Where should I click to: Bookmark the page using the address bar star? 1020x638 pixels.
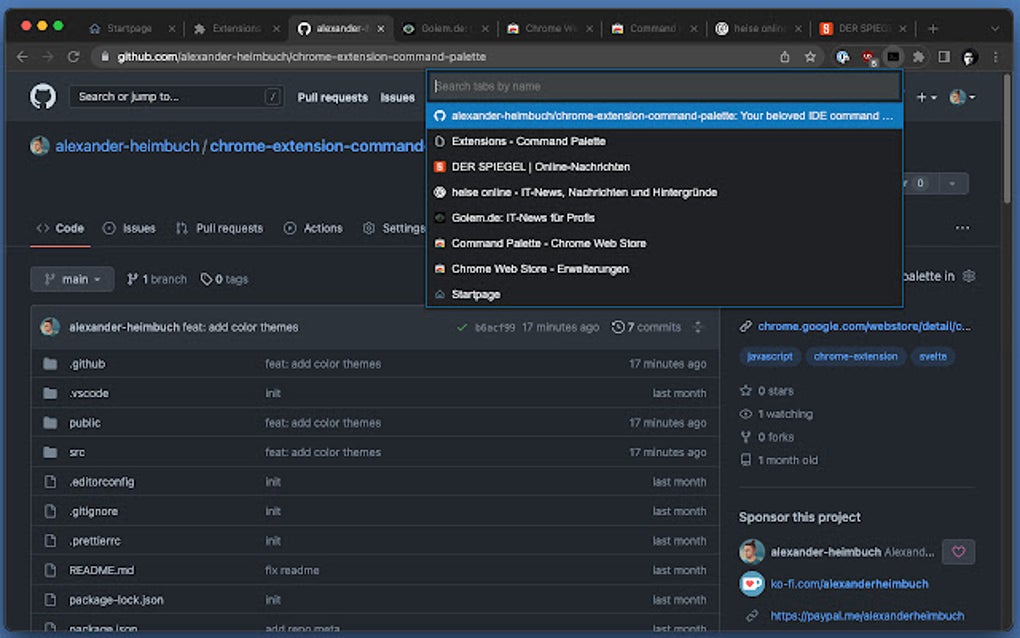pyautogui.click(x=810, y=58)
